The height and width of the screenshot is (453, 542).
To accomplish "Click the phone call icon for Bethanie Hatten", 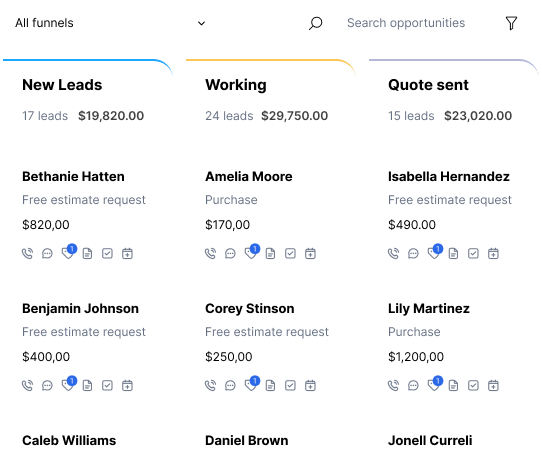I will pyautogui.click(x=27, y=254).
